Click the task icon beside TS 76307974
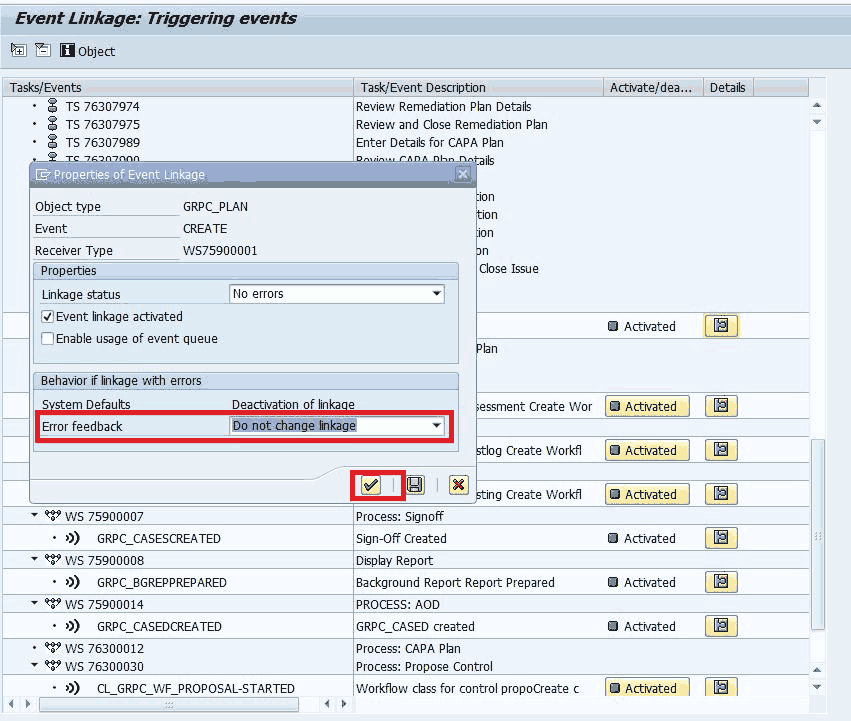 coord(53,105)
